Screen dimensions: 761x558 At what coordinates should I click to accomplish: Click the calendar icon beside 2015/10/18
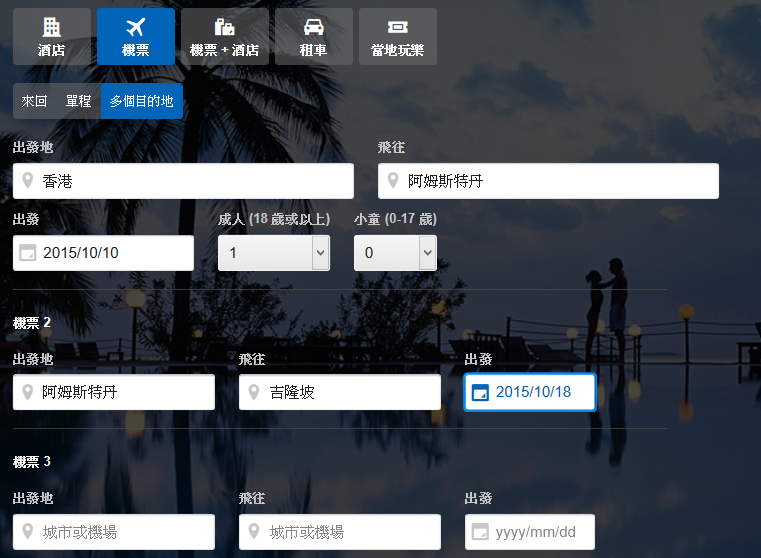tap(480, 392)
